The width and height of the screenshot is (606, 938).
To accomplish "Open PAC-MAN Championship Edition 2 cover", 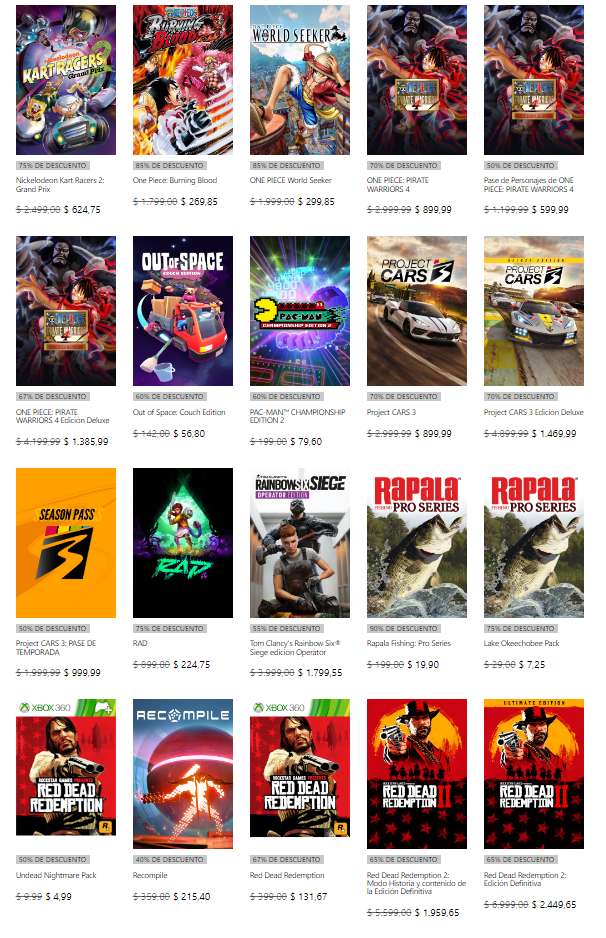I will coord(300,311).
